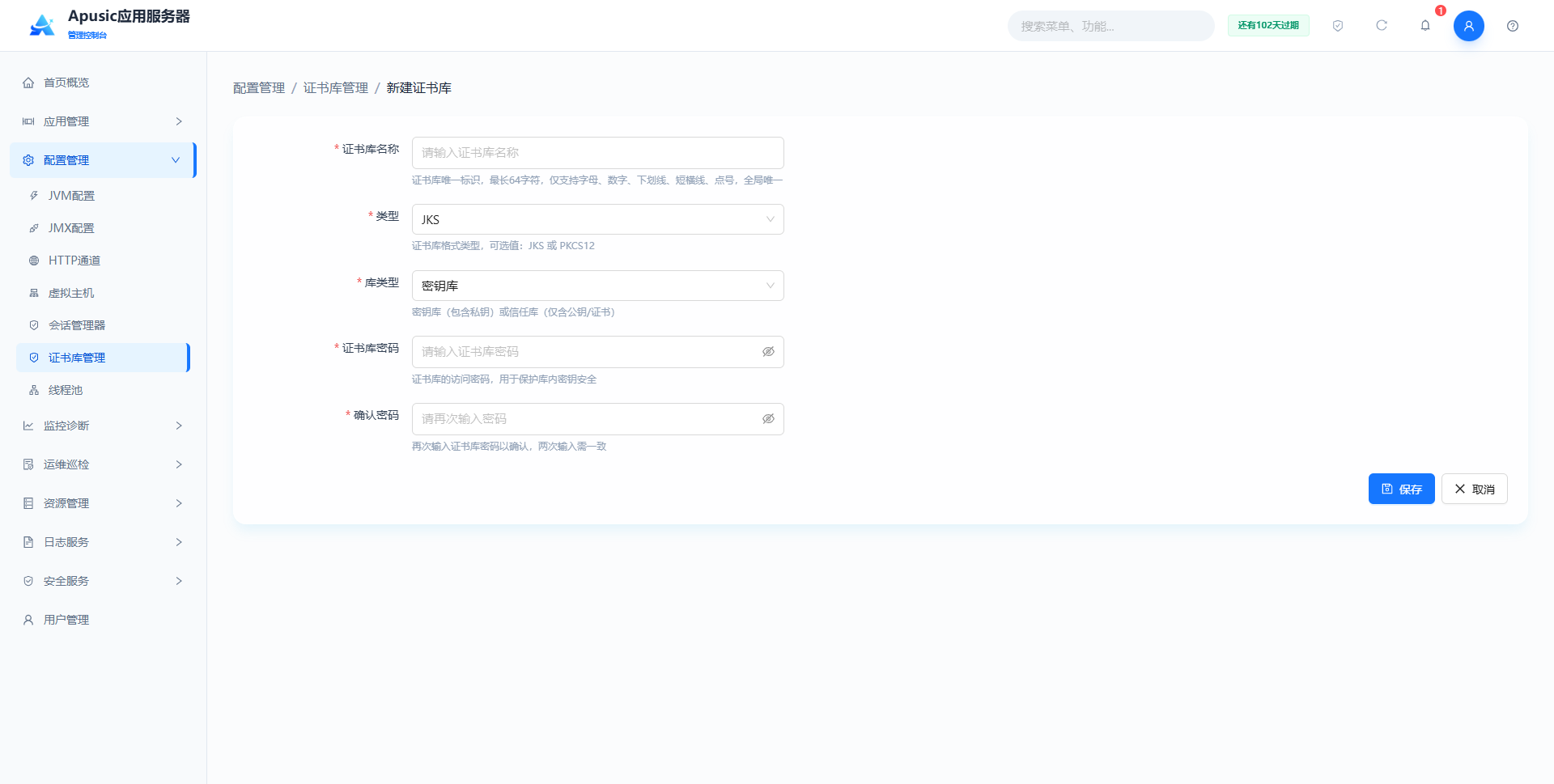Toggle visibility of 证书库密码
1554x784 pixels.
point(768,352)
